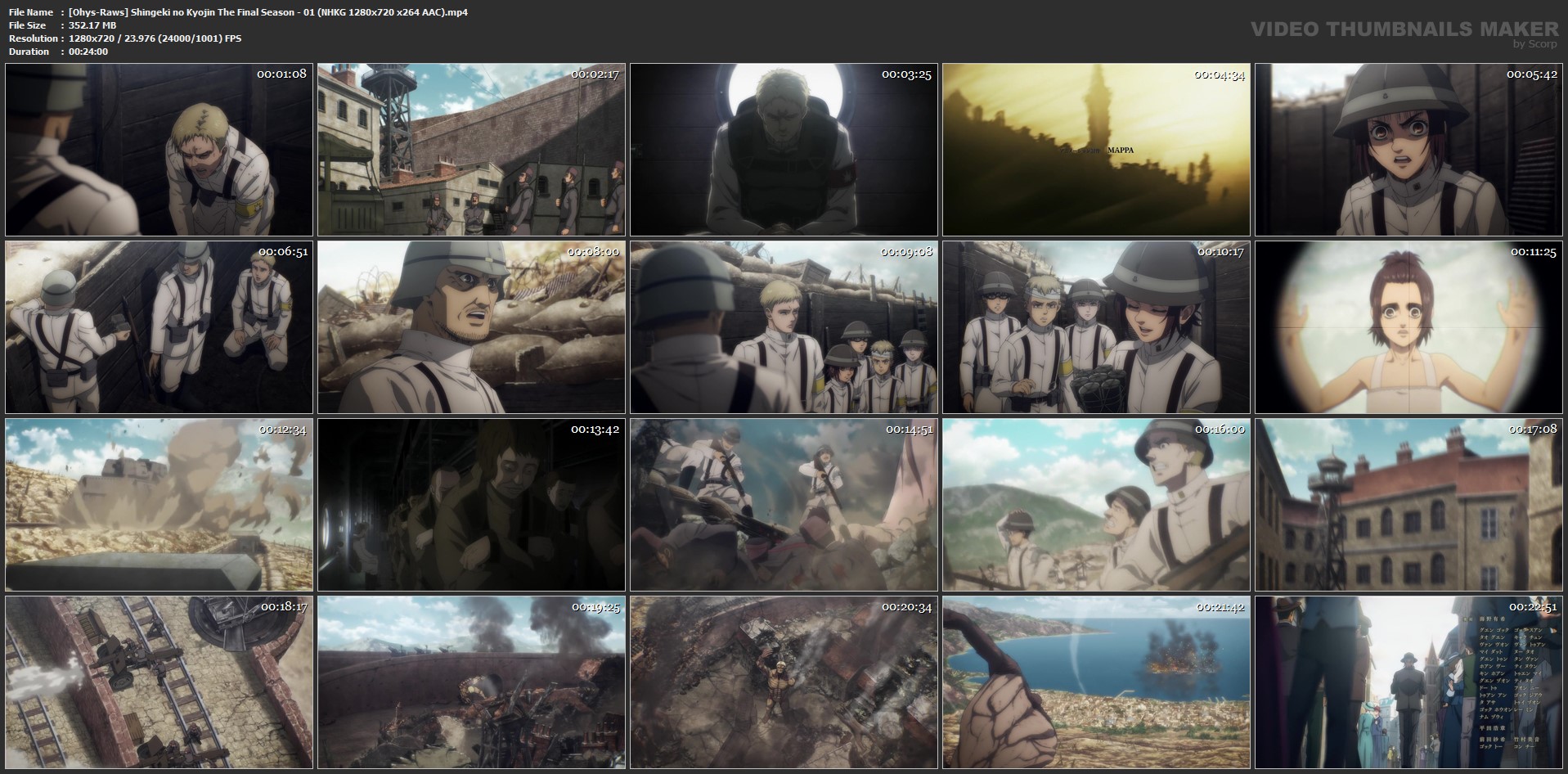Open the trench soldiers frame at 00:06:51
The height and width of the screenshot is (774, 1568).
click(159, 327)
